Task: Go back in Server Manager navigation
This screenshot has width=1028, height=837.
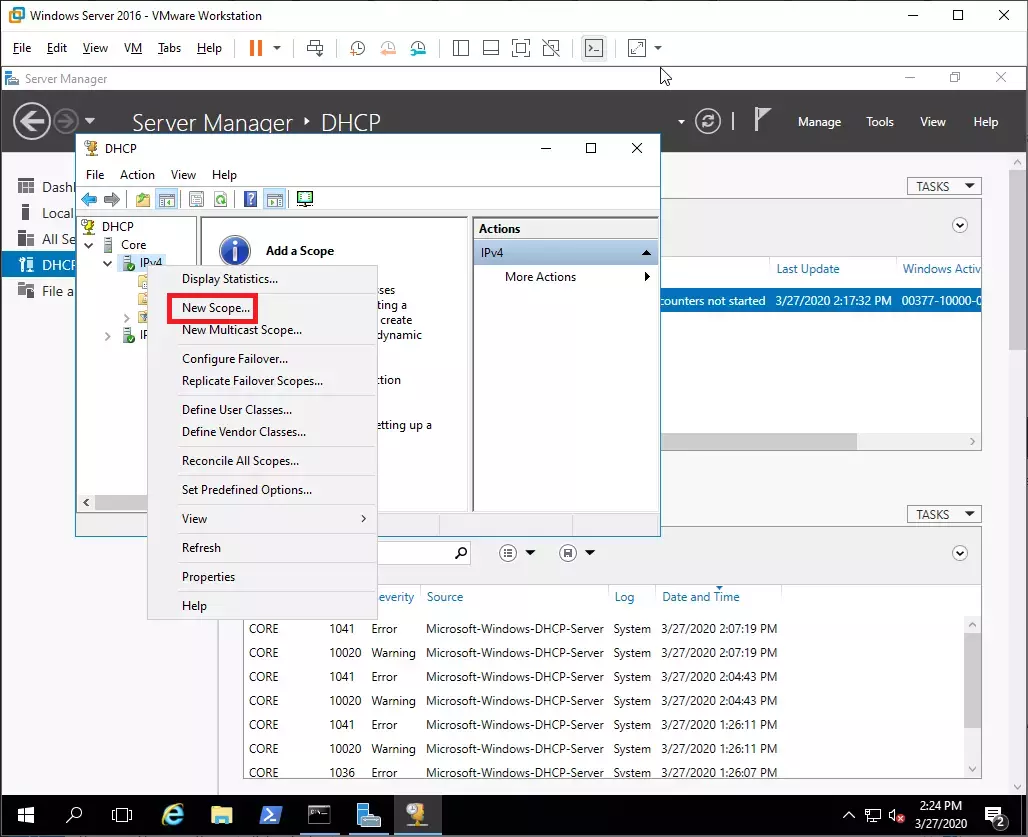Action: [31, 121]
